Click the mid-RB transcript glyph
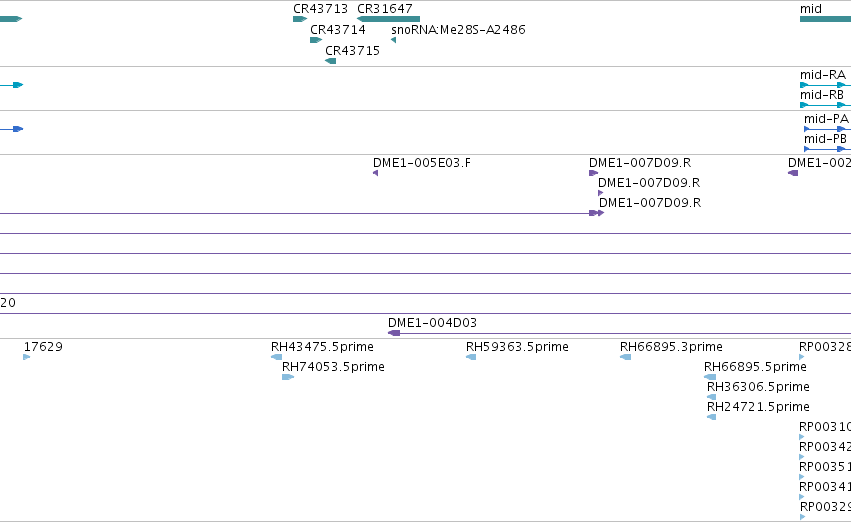This screenshot has height=522, width=851. 825,105
